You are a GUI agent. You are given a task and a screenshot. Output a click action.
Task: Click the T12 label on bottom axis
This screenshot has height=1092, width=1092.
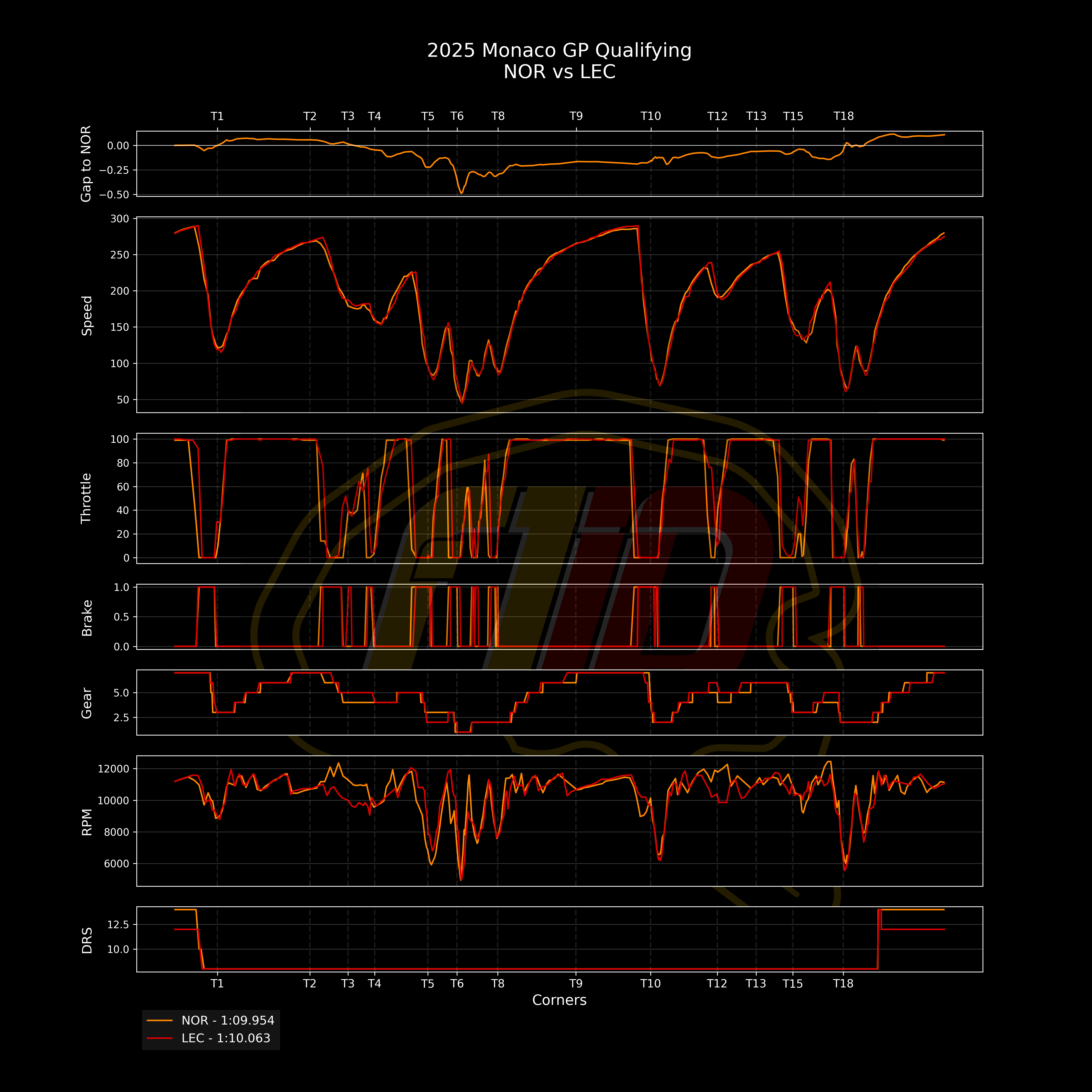pyautogui.click(x=717, y=984)
